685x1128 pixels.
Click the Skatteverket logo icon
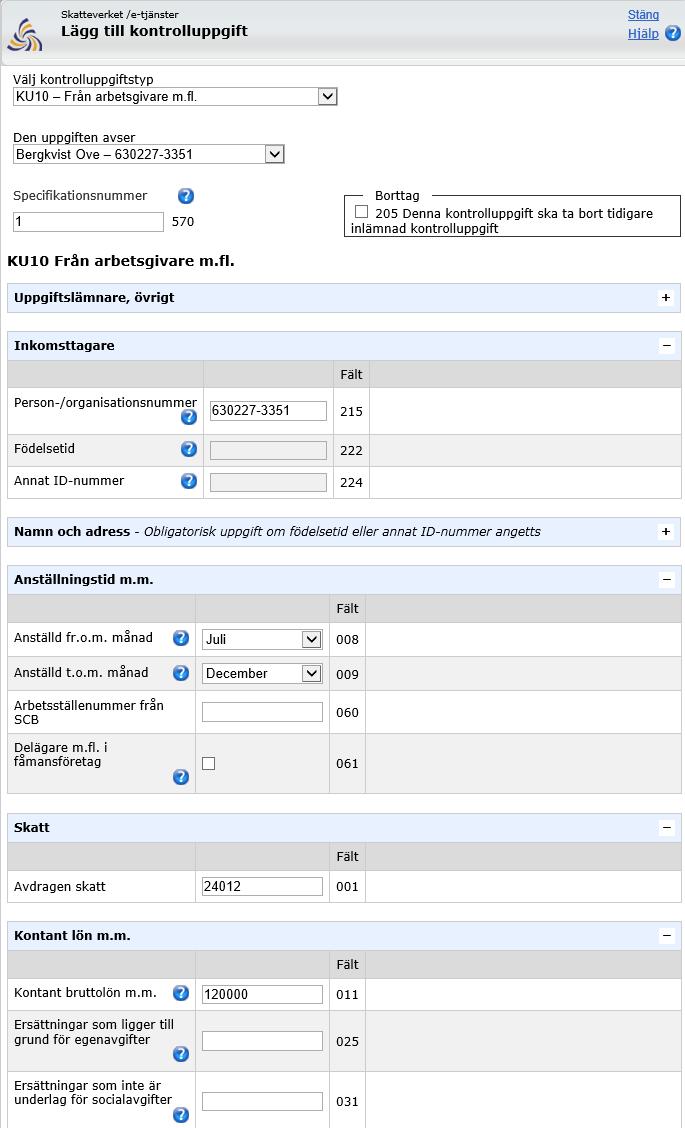tap(24, 34)
